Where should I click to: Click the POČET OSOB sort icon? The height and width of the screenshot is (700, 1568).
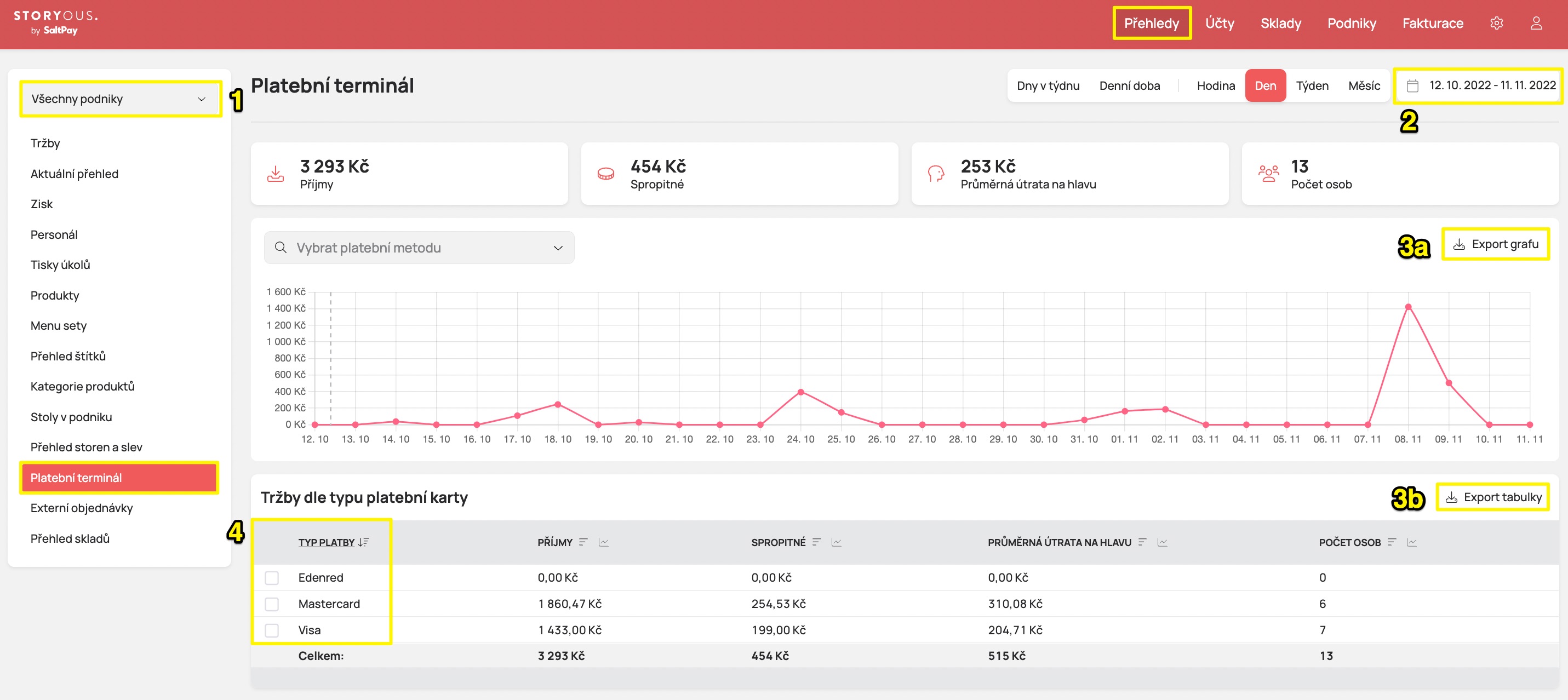tap(1392, 542)
